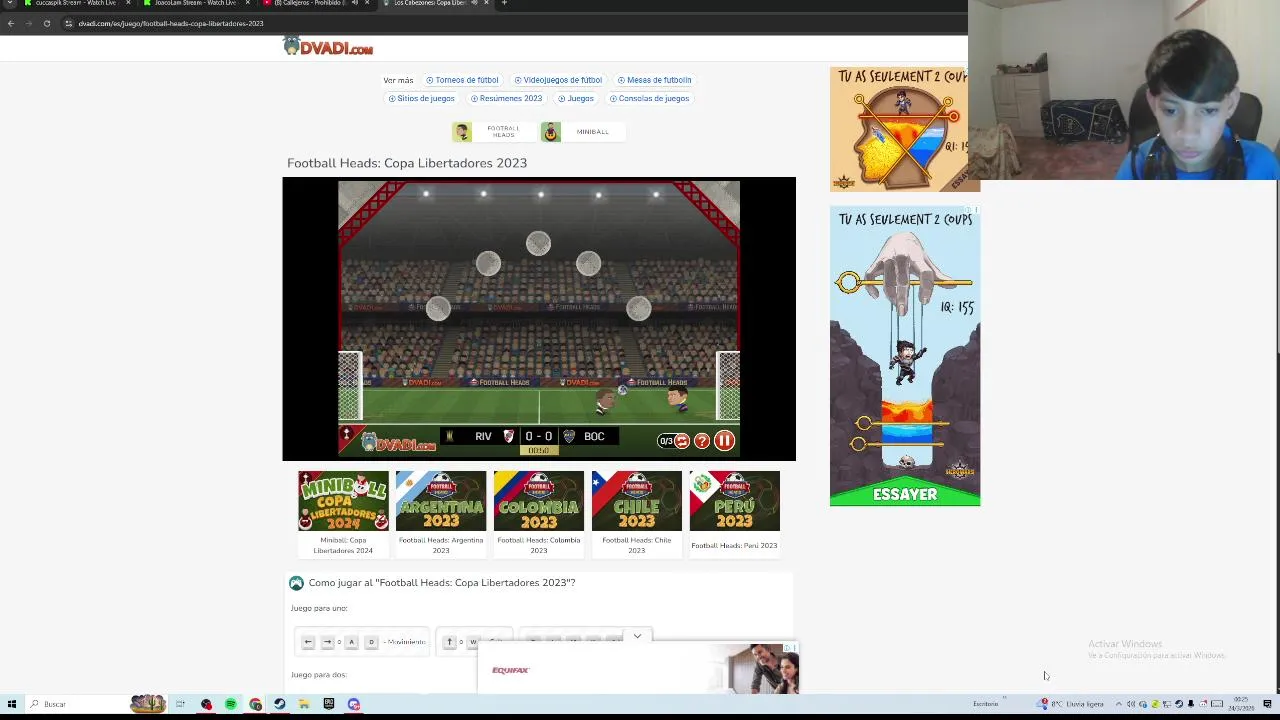The height and width of the screenshot is (720, 1280).
Task: Click the ESSAYER button on side ad
Action: coord(905,494)
